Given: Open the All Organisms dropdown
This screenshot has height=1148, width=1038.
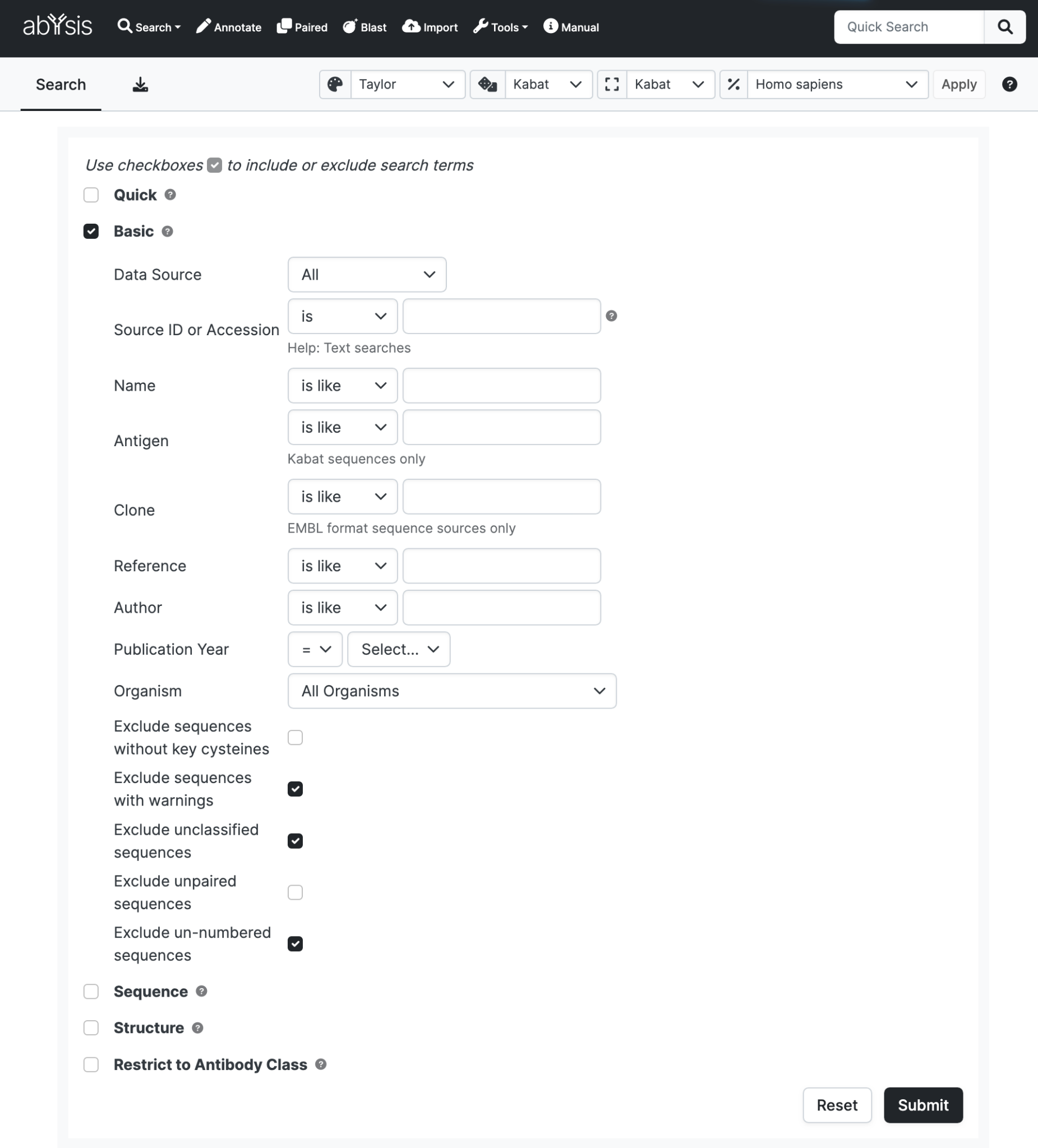Looking at the screenshot, I should (452, 691).
